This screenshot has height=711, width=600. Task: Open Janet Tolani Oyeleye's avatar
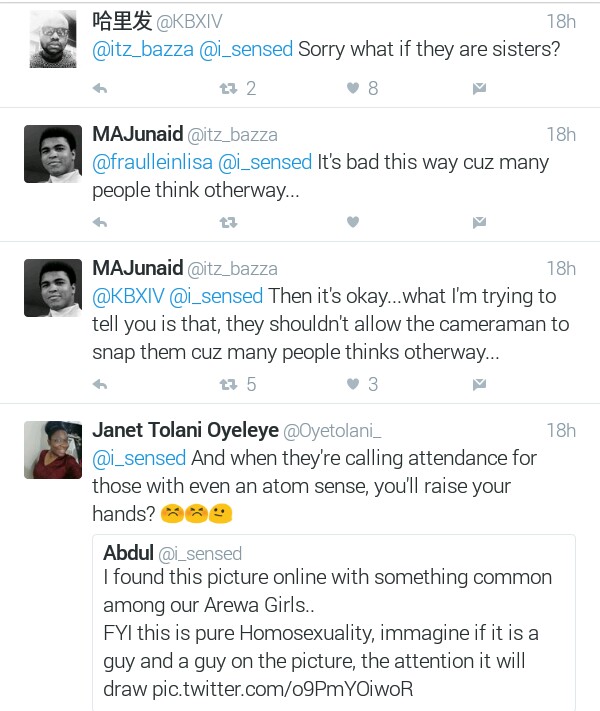(x=52, y=449)
